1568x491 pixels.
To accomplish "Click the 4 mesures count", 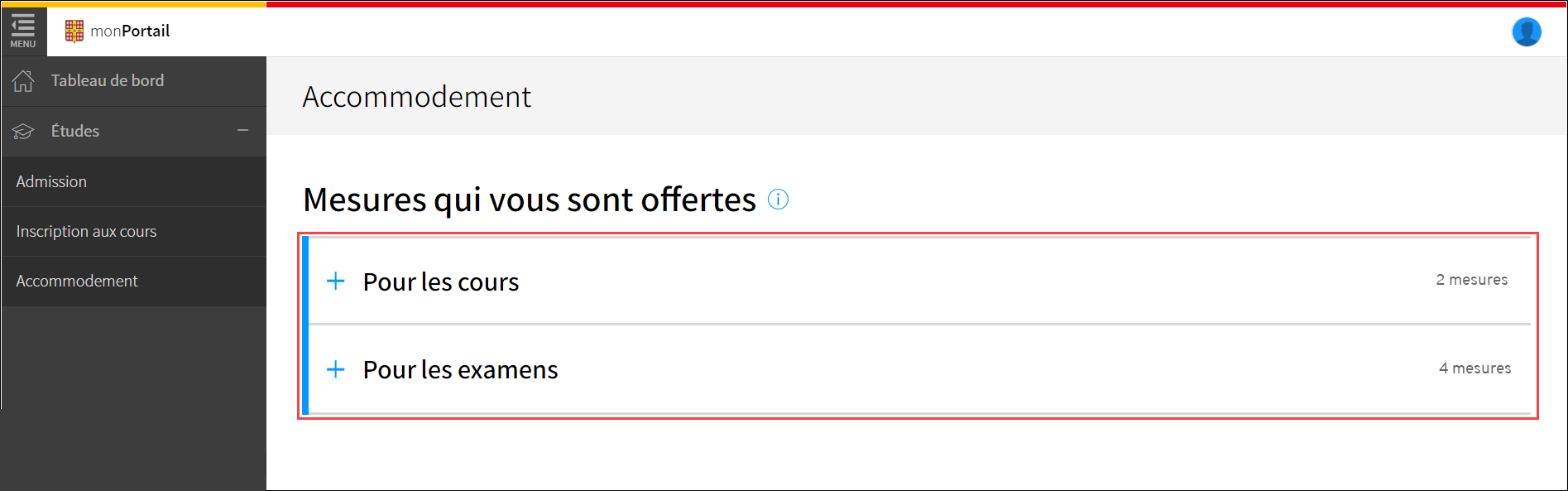I will 1474,368.
